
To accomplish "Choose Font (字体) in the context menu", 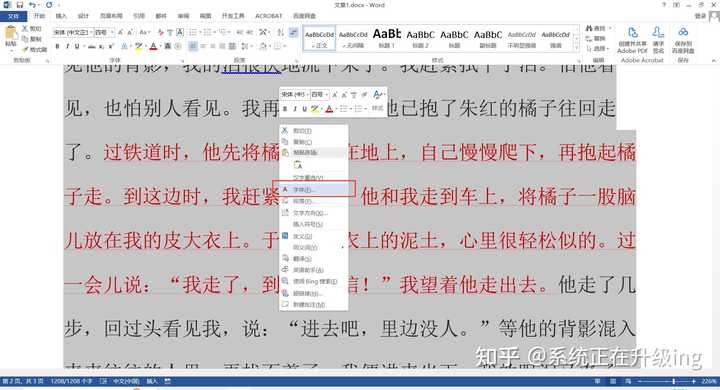I will (314, 189).
